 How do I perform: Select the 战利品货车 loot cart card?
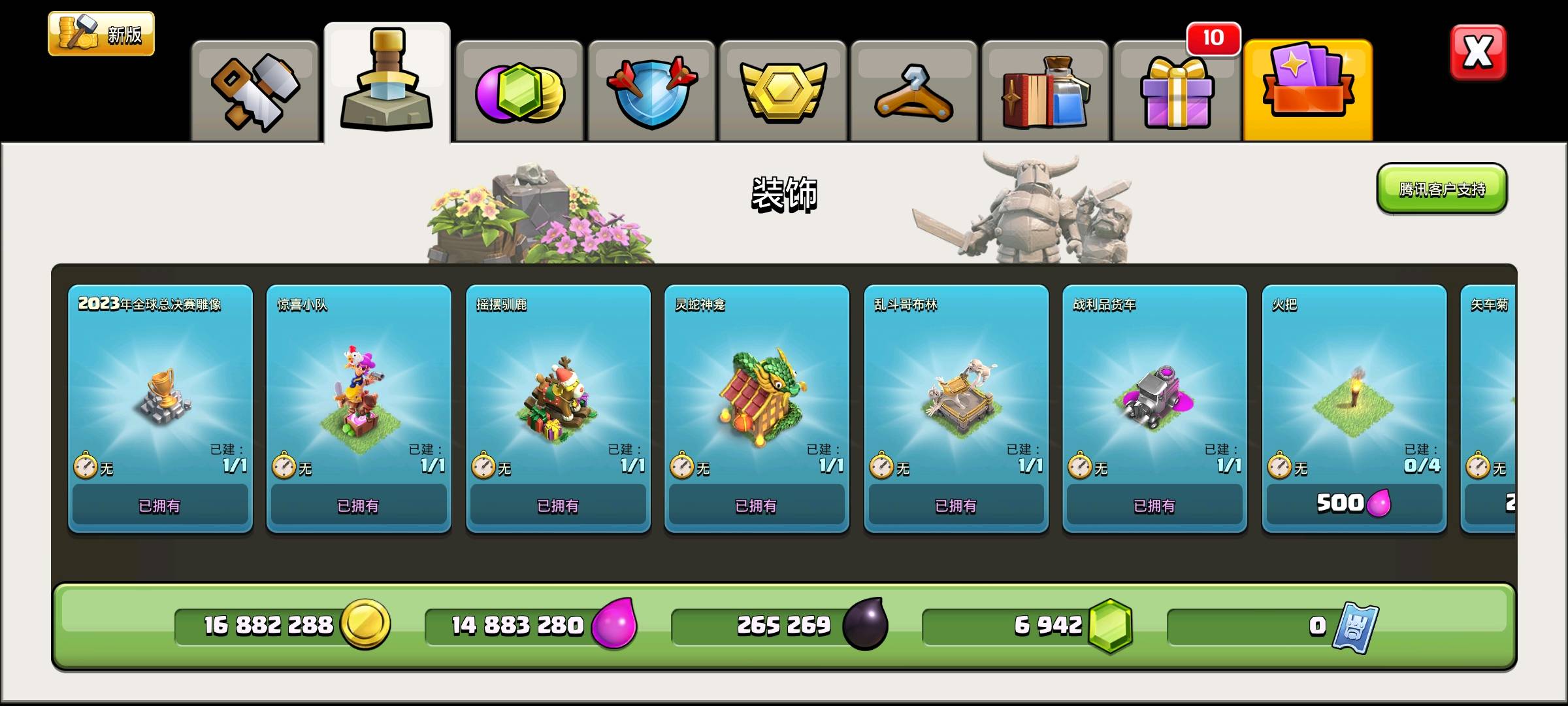pos(1155,409)
